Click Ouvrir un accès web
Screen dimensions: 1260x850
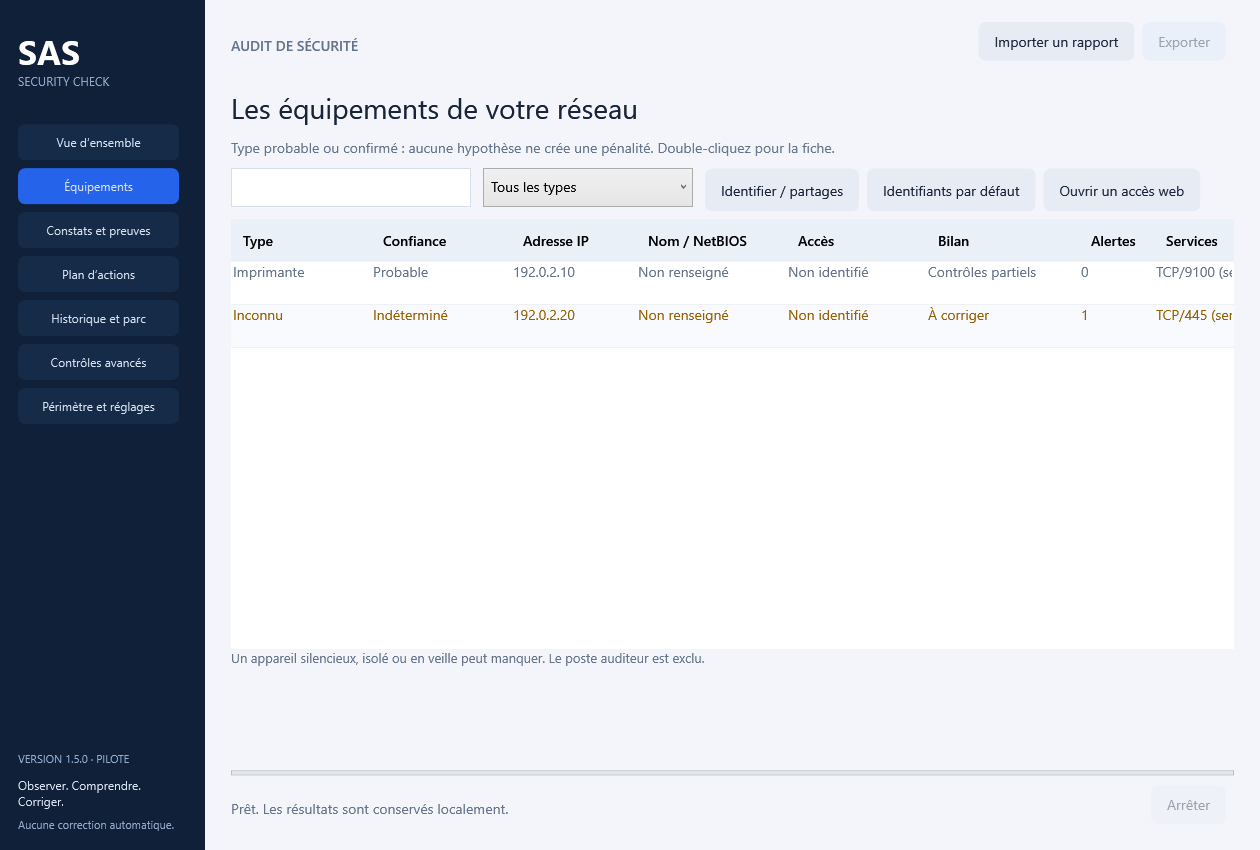[1122, 190]
